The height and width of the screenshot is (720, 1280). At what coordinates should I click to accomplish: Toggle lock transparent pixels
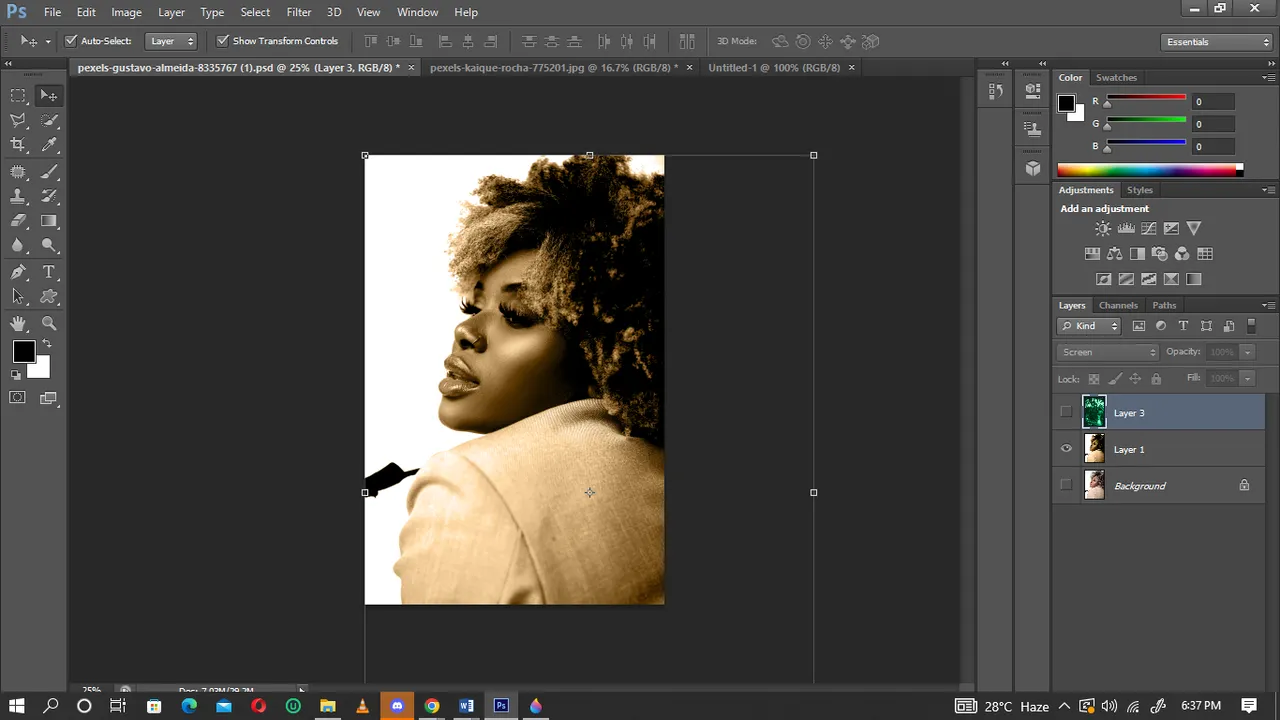pos(1094,379)
